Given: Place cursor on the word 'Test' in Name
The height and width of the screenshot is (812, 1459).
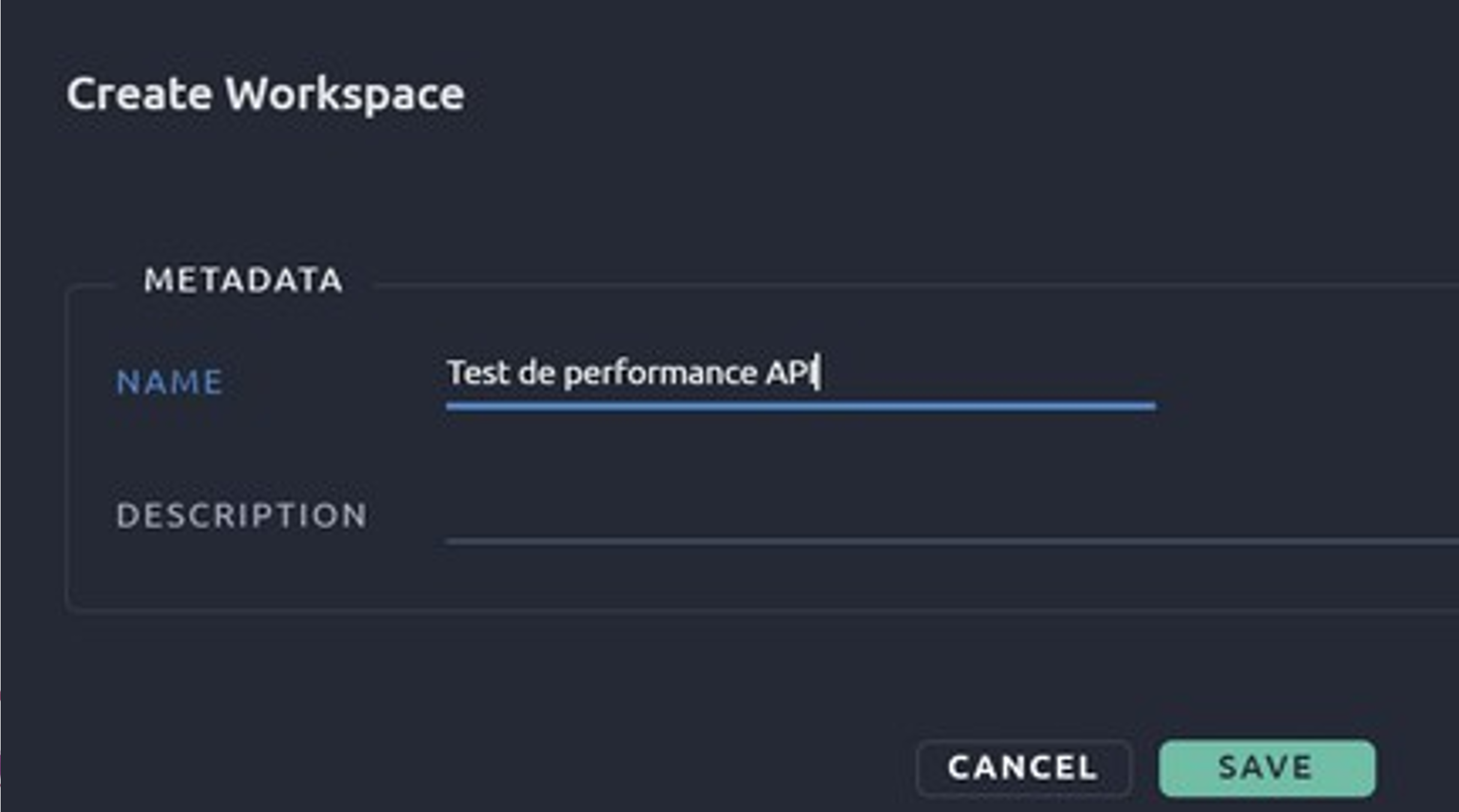Looking at the screenshot, I should coord(477,373).
